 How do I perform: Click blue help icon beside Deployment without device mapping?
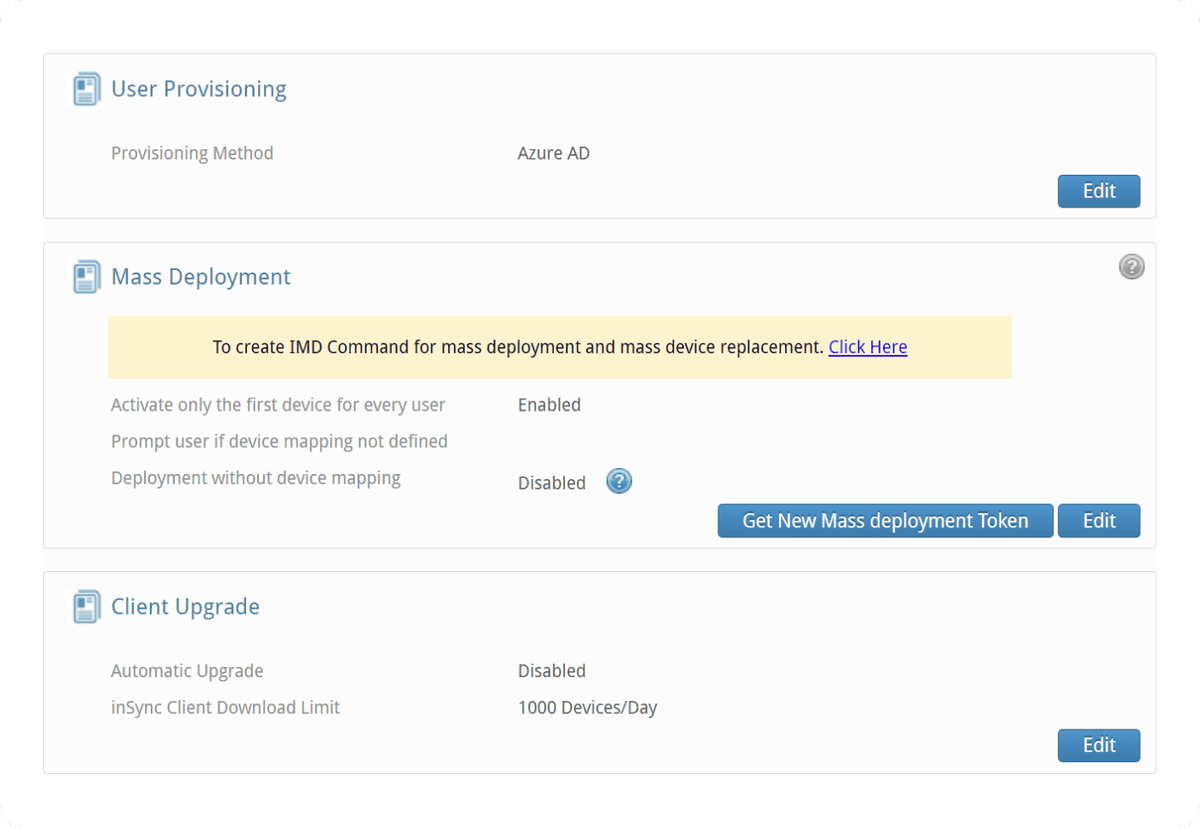[x=619, y=482]
